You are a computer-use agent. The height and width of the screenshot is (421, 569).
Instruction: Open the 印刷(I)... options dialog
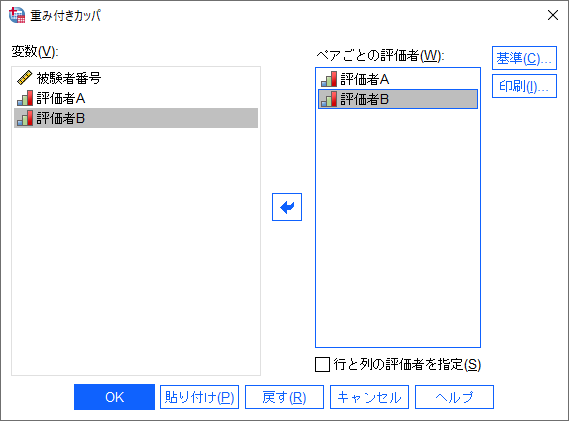pos(524,86)
